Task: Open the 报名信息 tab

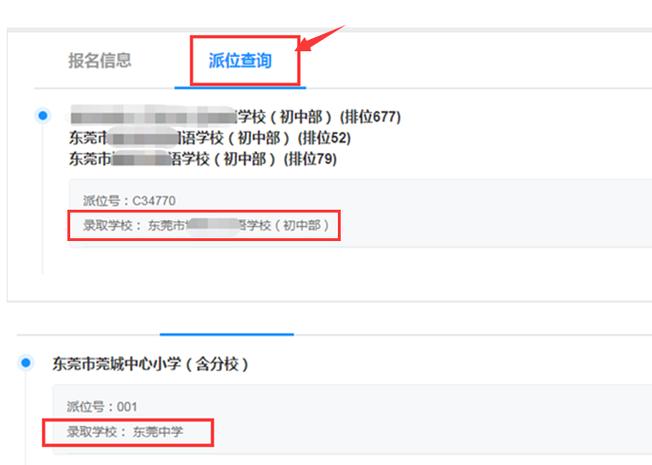Action: click(100, 61)
